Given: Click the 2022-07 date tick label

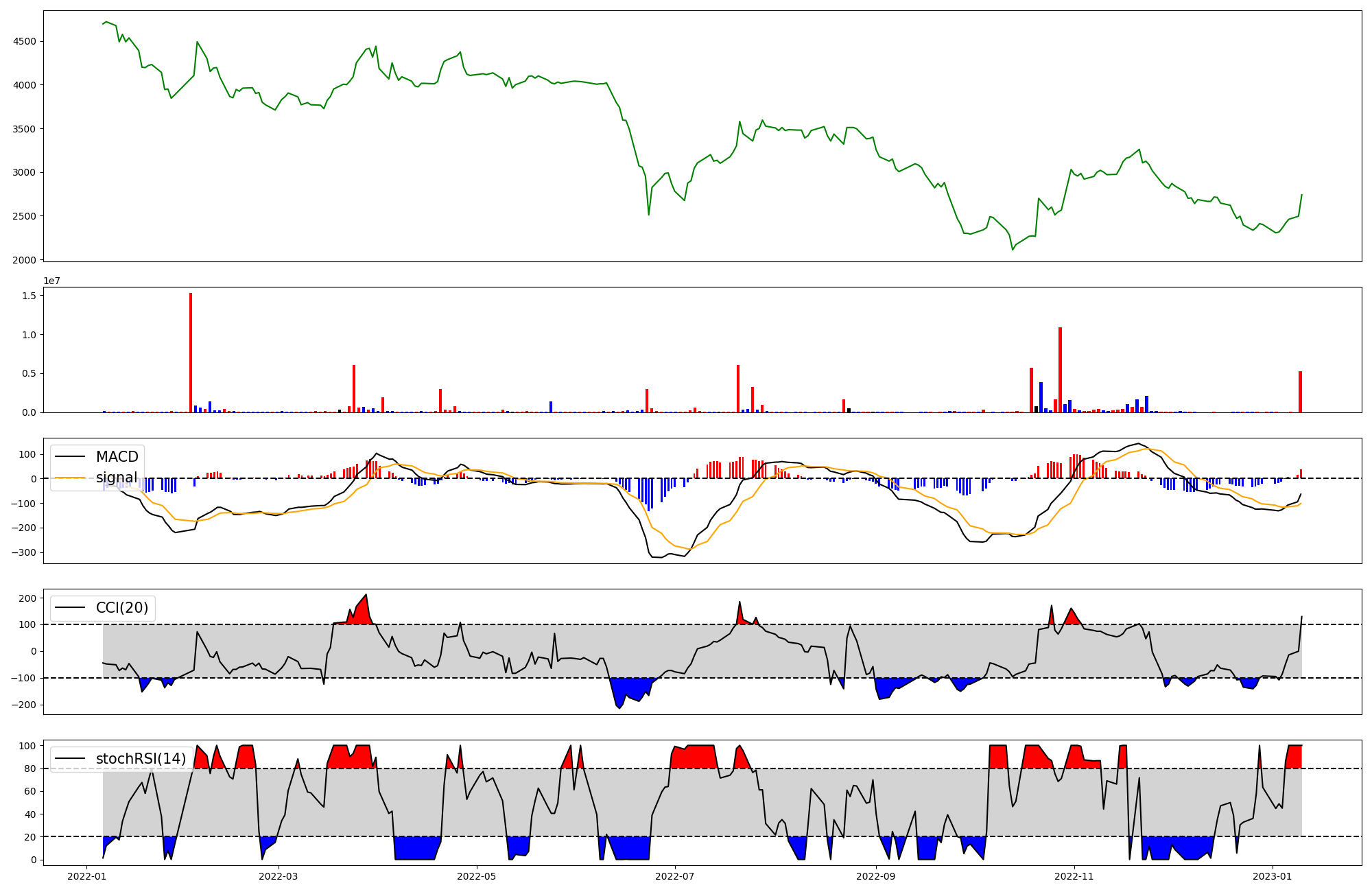Looking at the screenshot, I should point(675,876).
